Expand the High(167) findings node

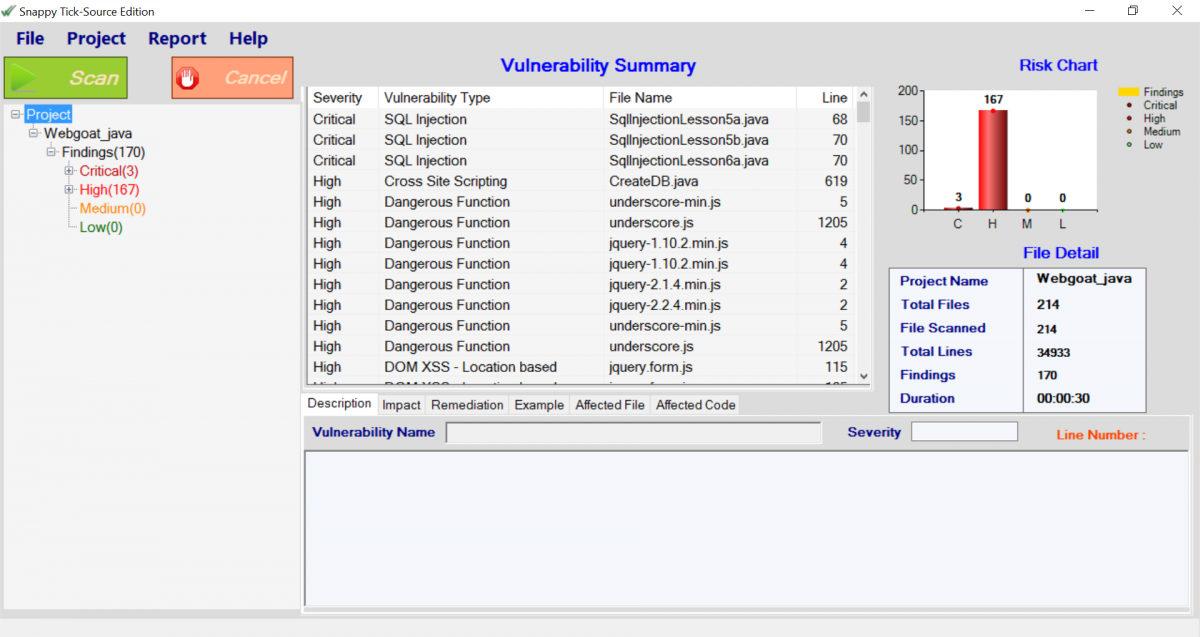[69, 190]
